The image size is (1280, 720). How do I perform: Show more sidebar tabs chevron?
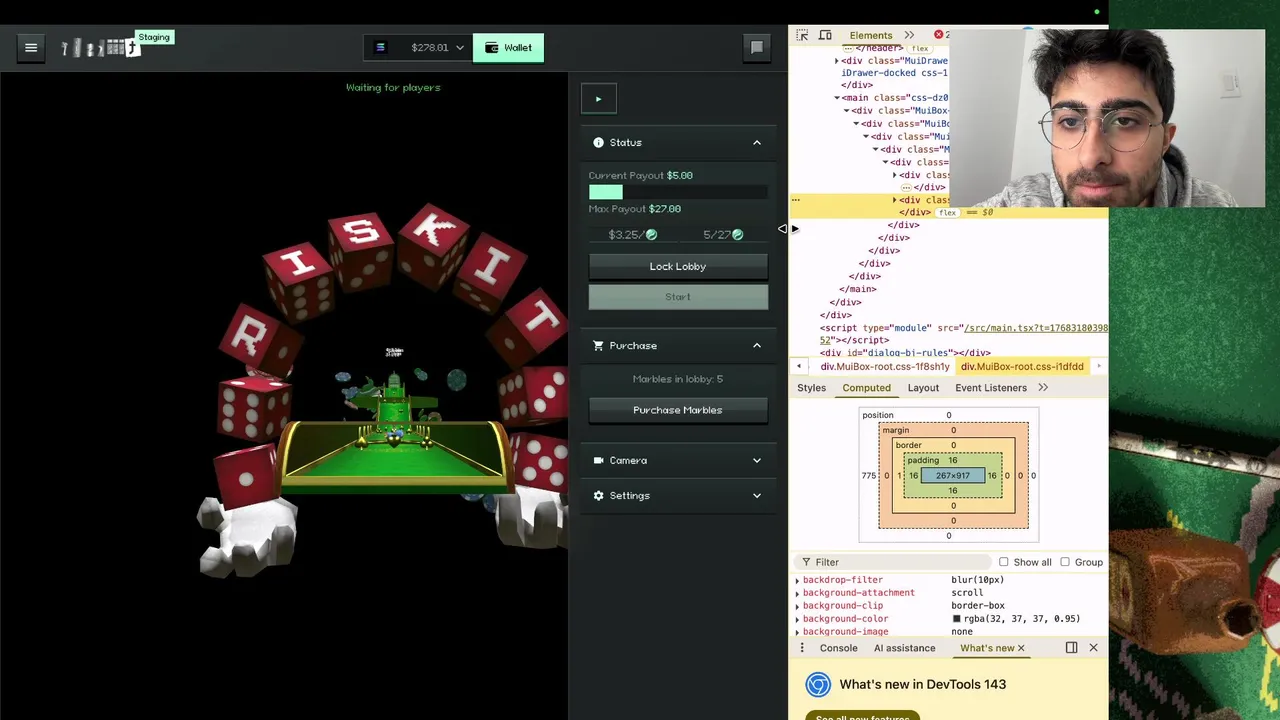(x=1043, y=388)
